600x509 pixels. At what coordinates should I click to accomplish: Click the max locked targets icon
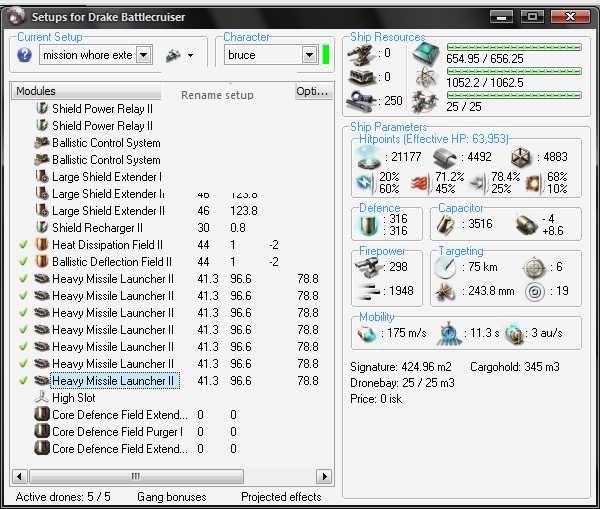tap(534, 268)
